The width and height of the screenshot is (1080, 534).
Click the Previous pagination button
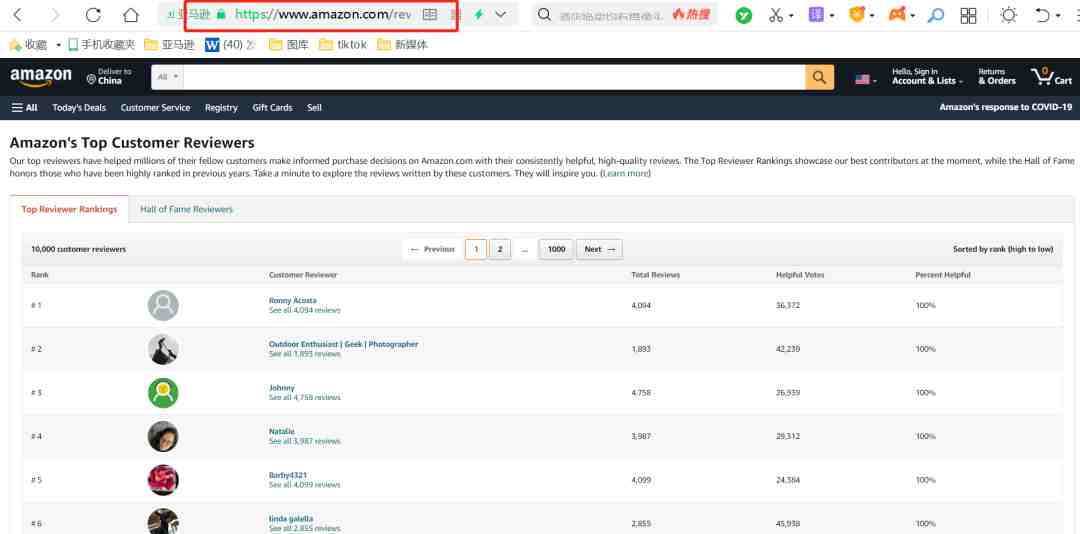click(x=432, y=249)
